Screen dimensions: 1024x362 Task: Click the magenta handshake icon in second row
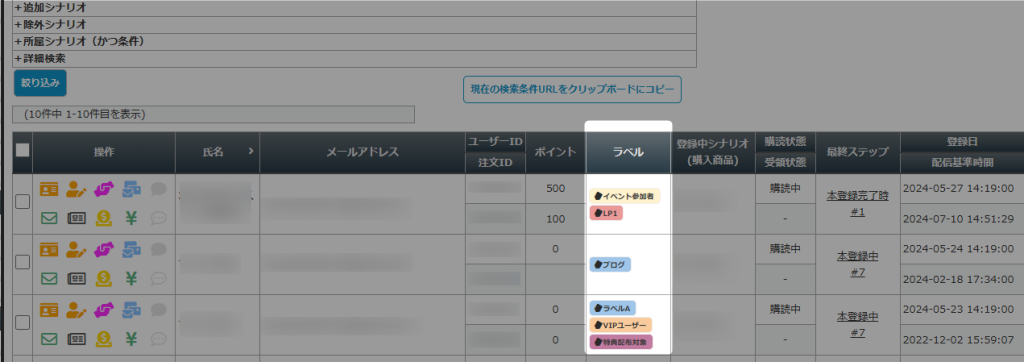pos(104,250)
